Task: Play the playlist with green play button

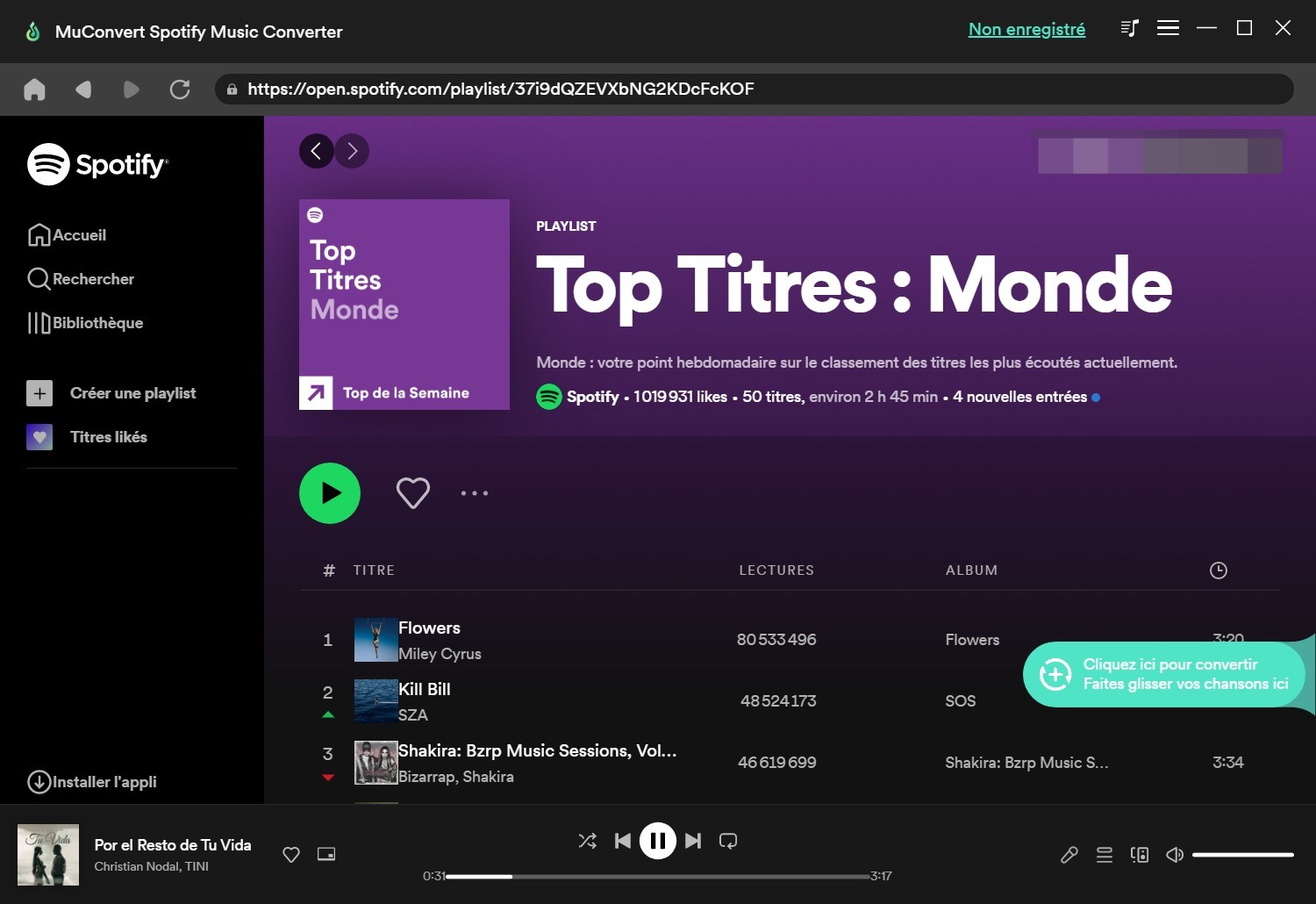Action: [330, 493]
